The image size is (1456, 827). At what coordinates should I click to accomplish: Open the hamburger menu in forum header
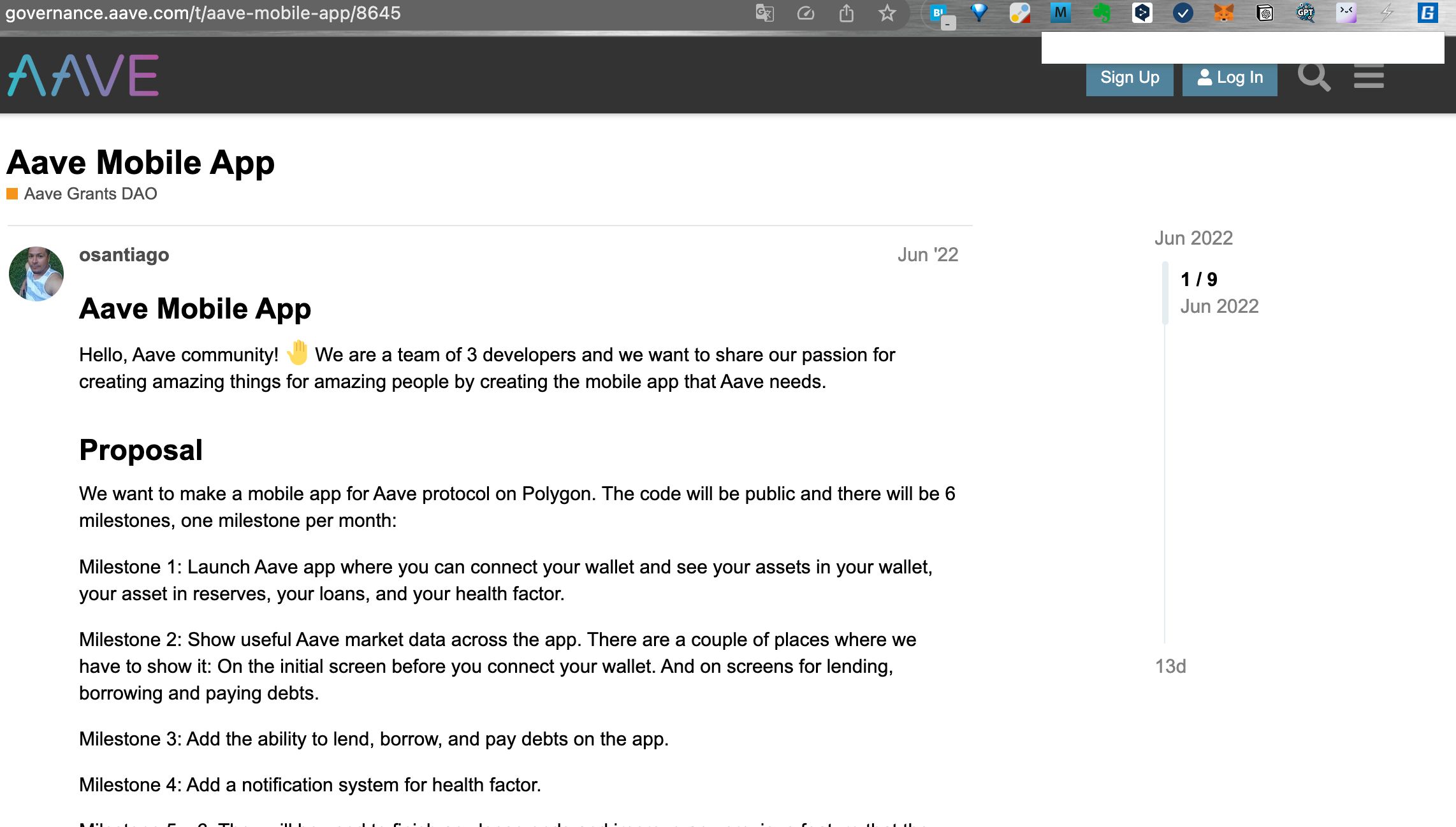[x=1369, y=77]
